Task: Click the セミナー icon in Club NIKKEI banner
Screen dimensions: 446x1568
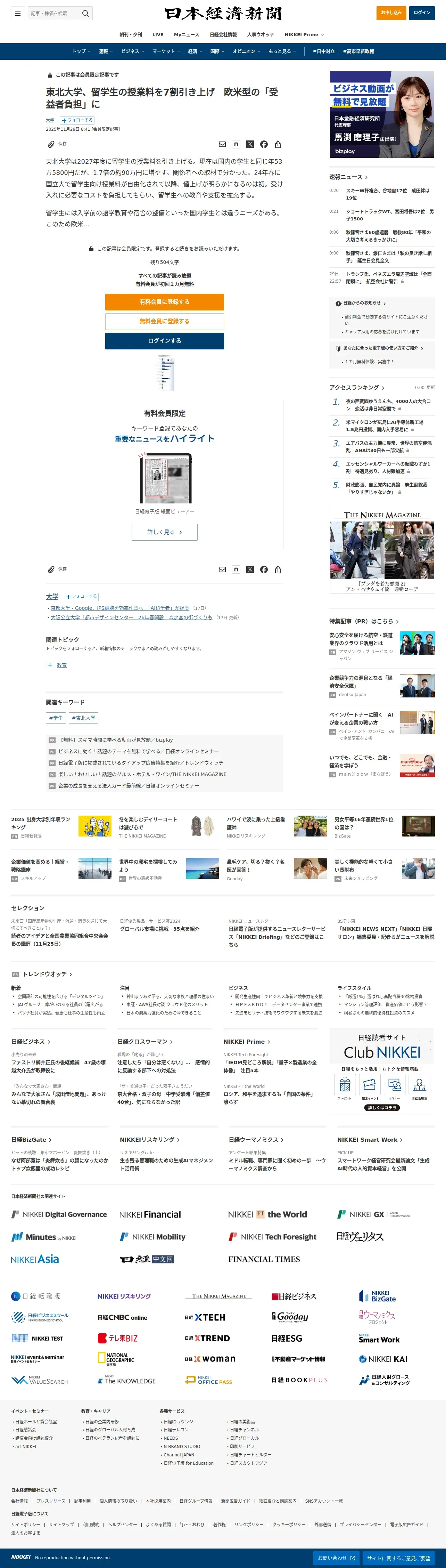Action: tap(394, 1085)
